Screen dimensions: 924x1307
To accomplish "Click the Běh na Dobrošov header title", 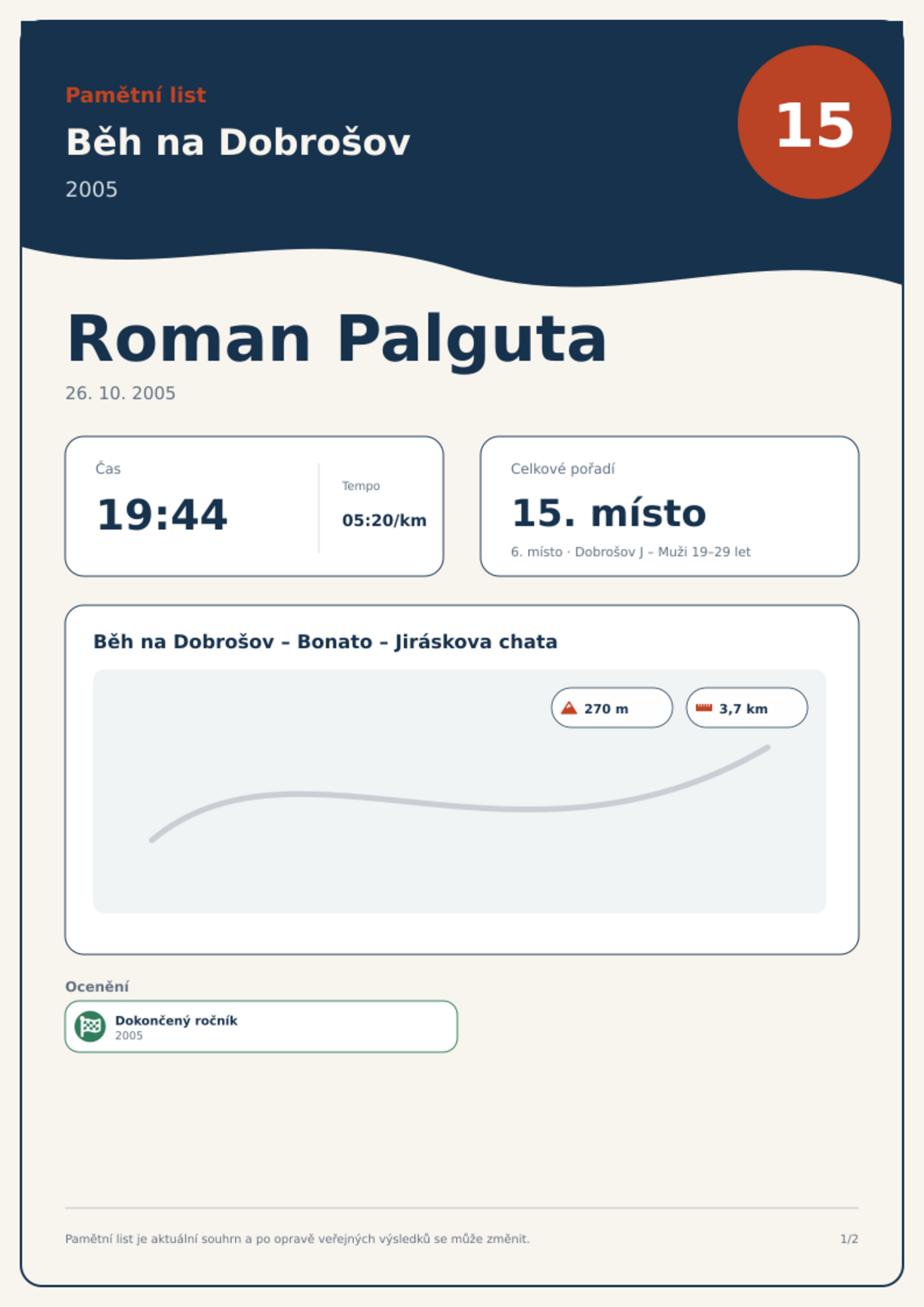I will (x=238, y=143).
